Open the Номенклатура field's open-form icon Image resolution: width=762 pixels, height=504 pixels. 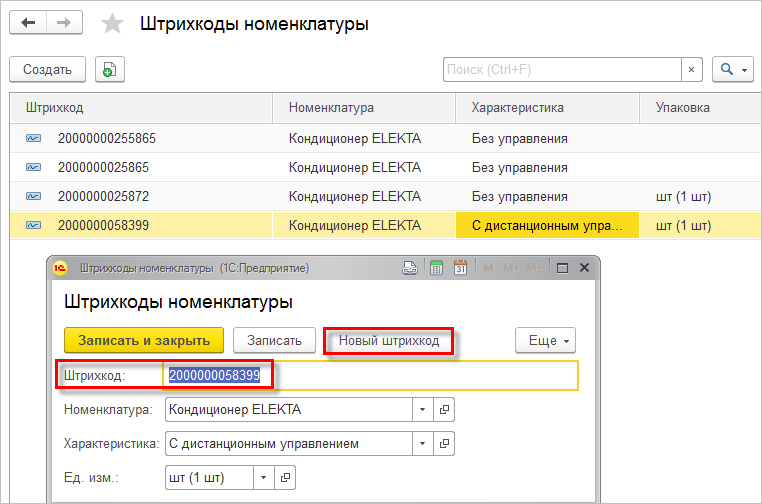[445, 409]
